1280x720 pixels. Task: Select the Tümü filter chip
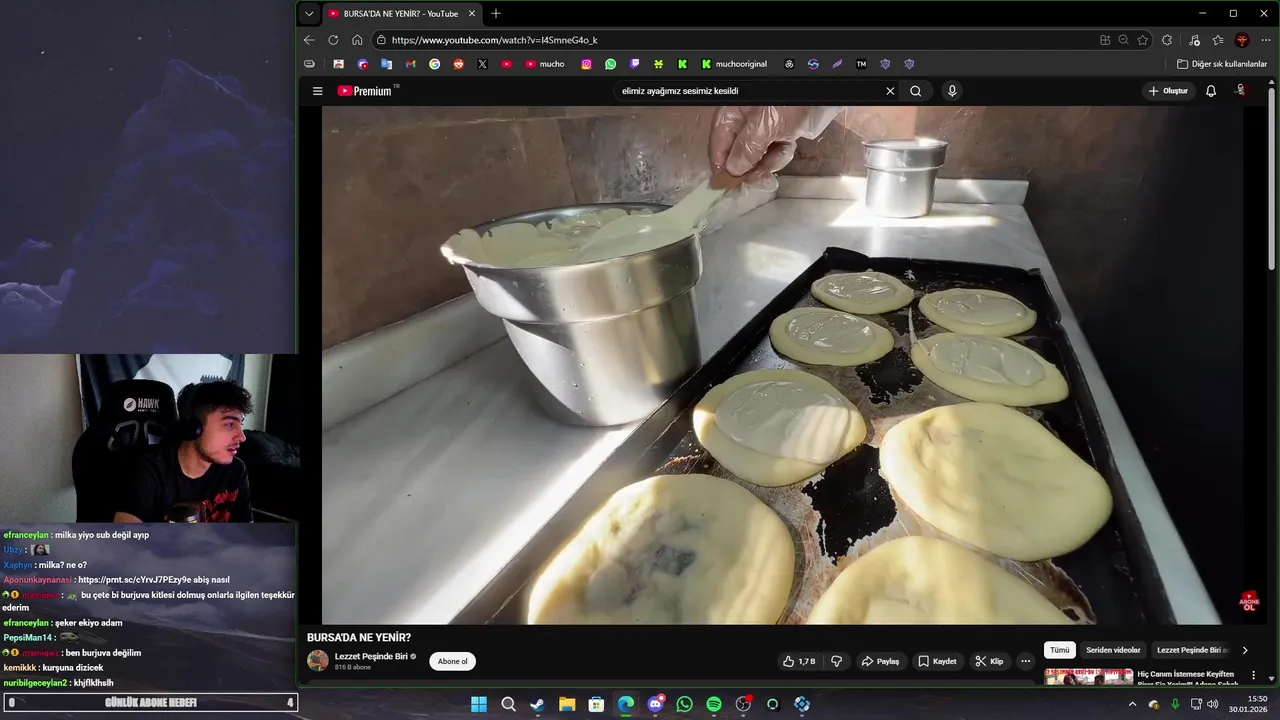click(1060, 650)
